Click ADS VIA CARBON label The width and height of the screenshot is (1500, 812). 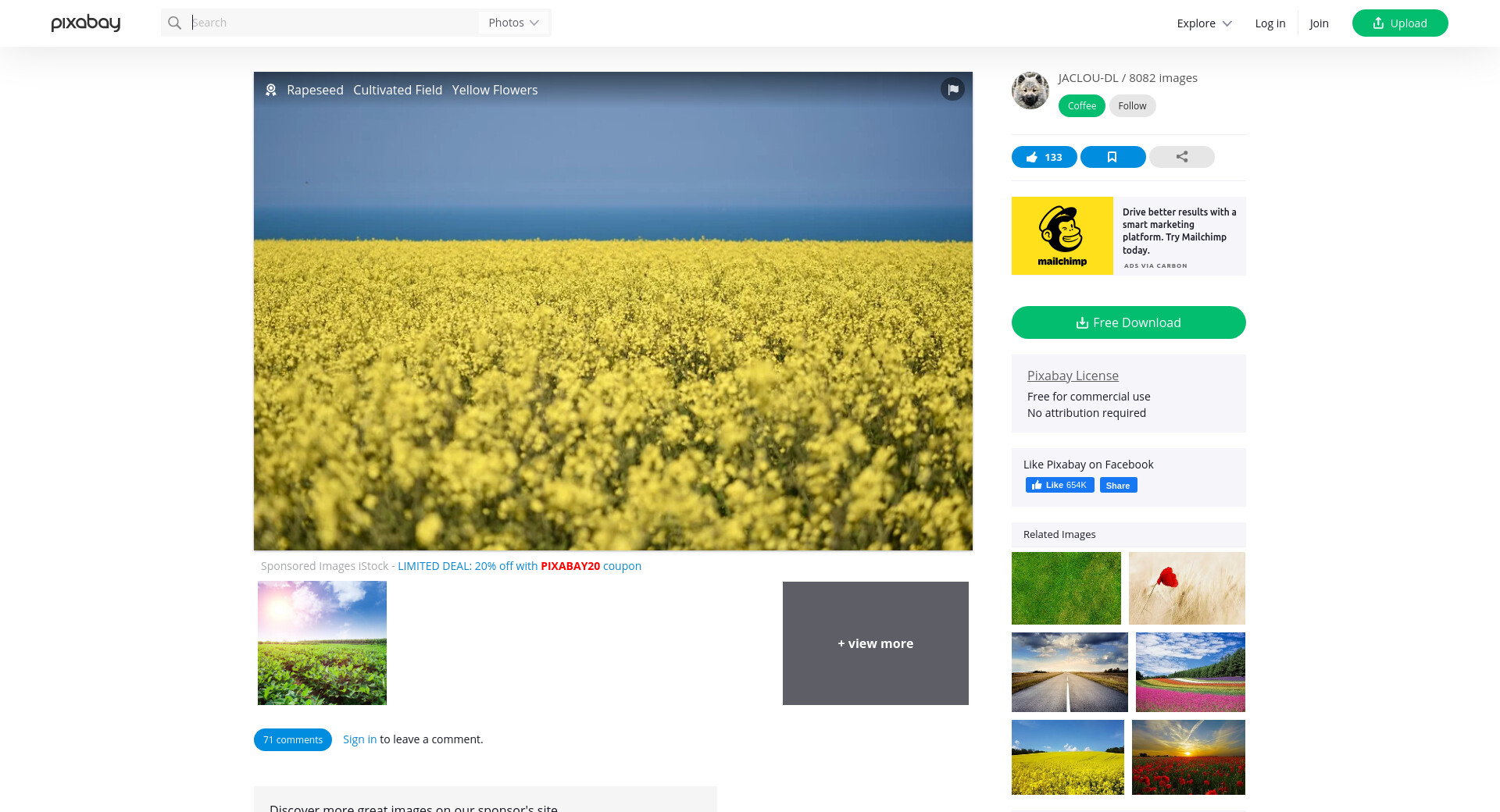[1155, 266]
